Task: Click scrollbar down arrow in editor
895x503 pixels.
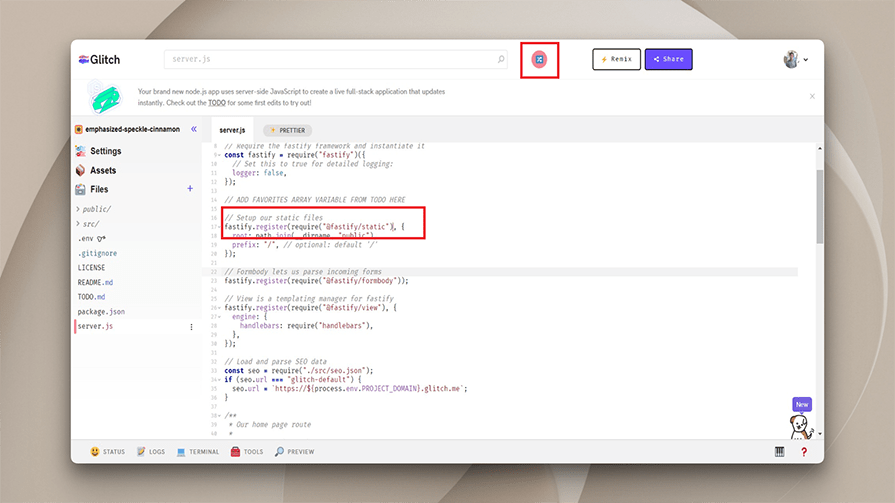Action: [820, 434]
